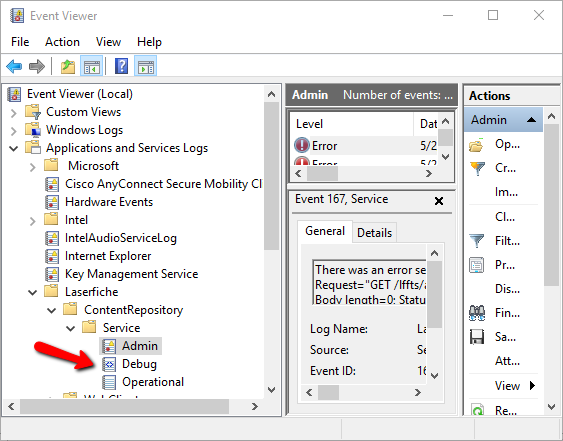Viewport: 563px width, 441px height.
Task: Open the View menu
Action: pos(108,42)
